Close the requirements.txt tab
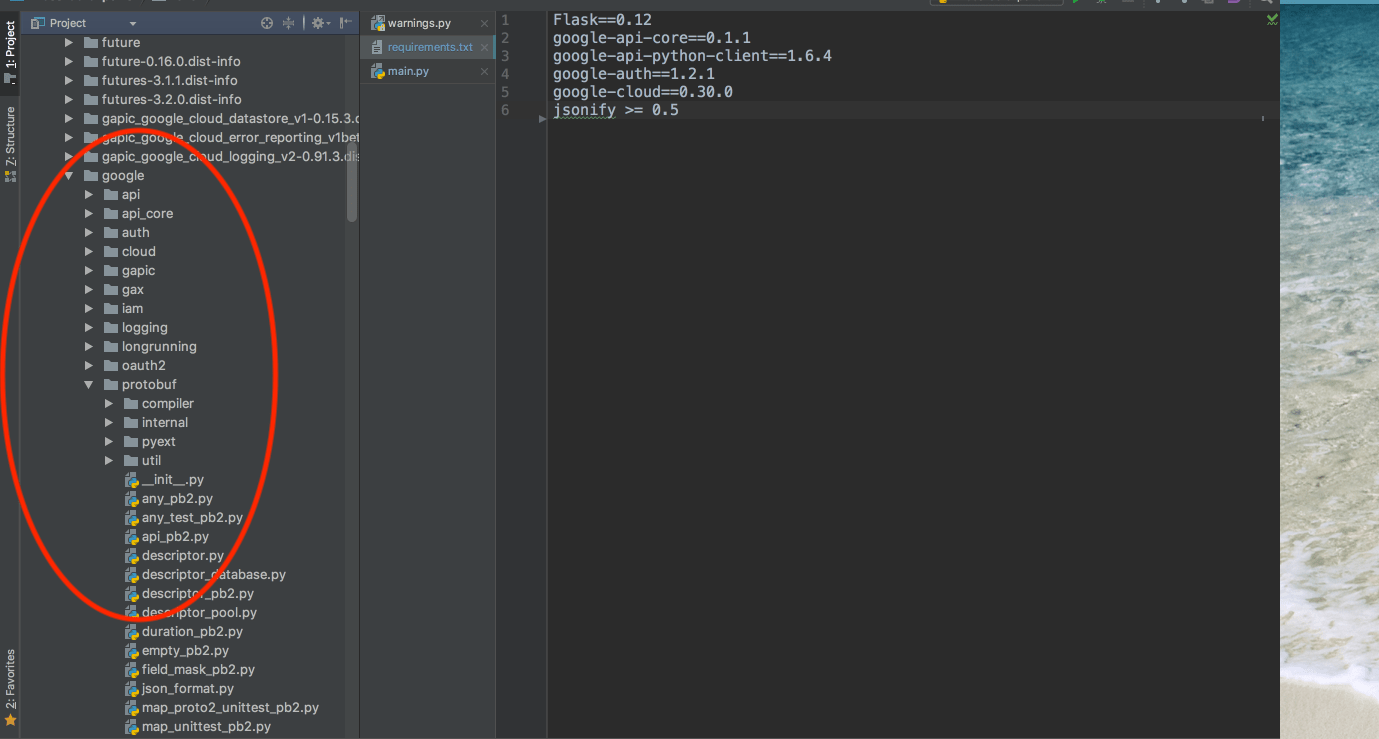Viewport: 1379px width, 739px height. 485,47
